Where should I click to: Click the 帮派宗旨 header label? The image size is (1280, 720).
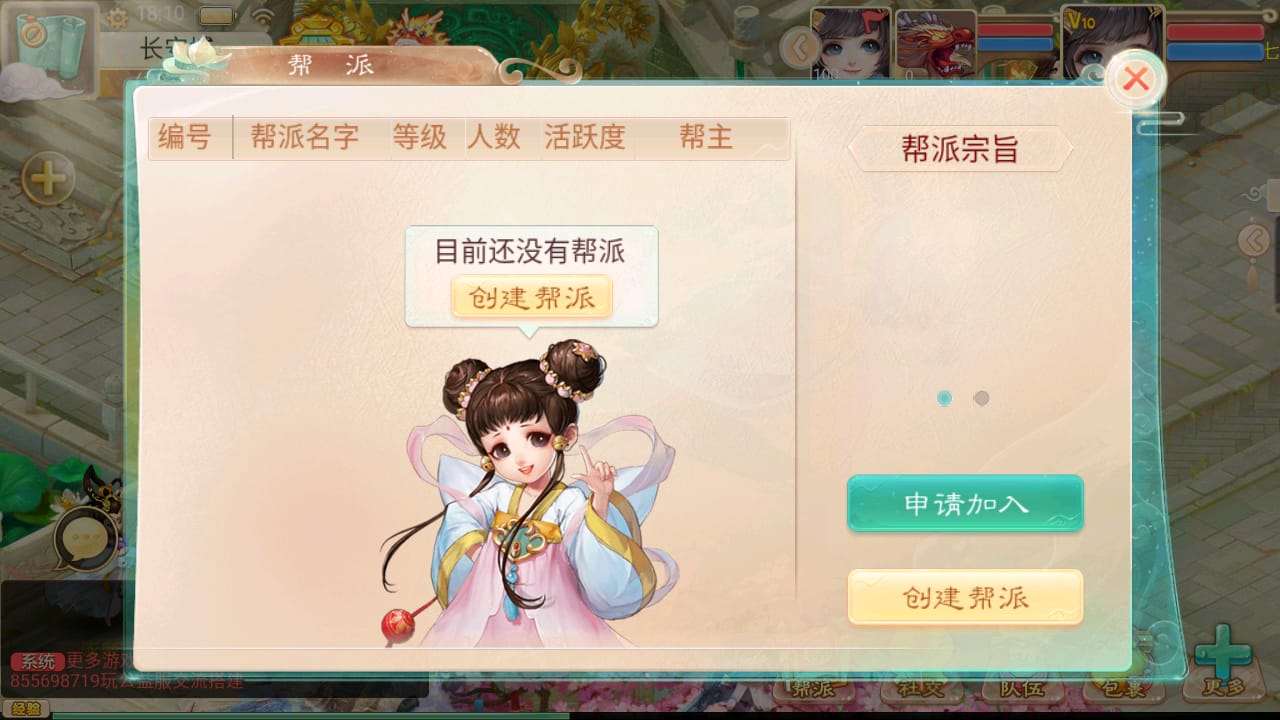[960, 150]
